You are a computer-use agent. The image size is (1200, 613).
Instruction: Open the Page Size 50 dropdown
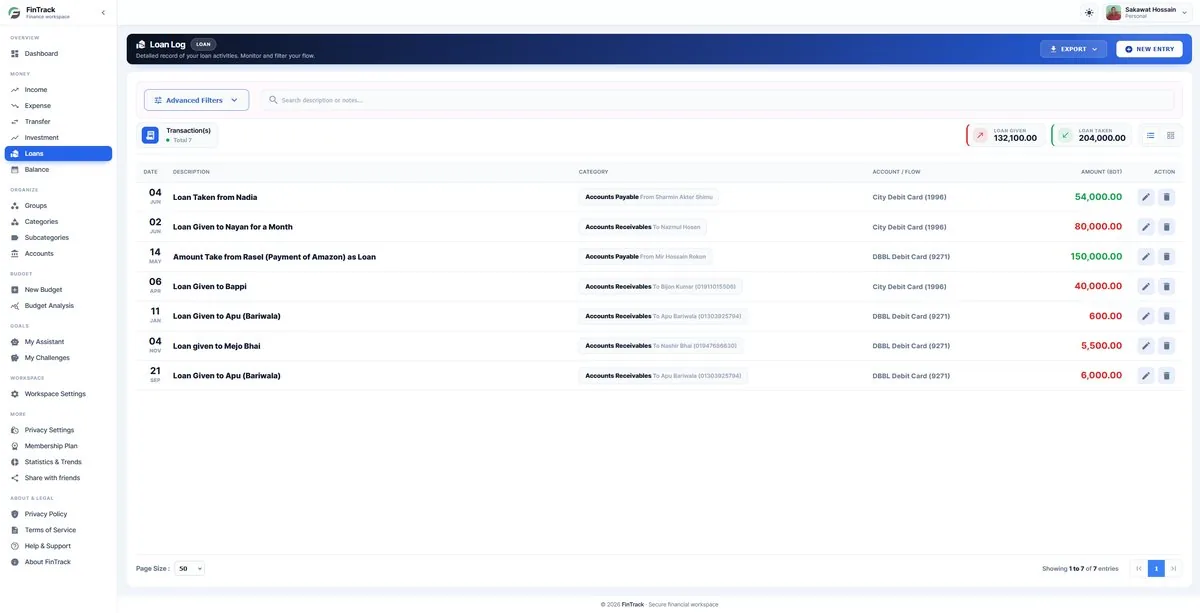tap(189, 568)
